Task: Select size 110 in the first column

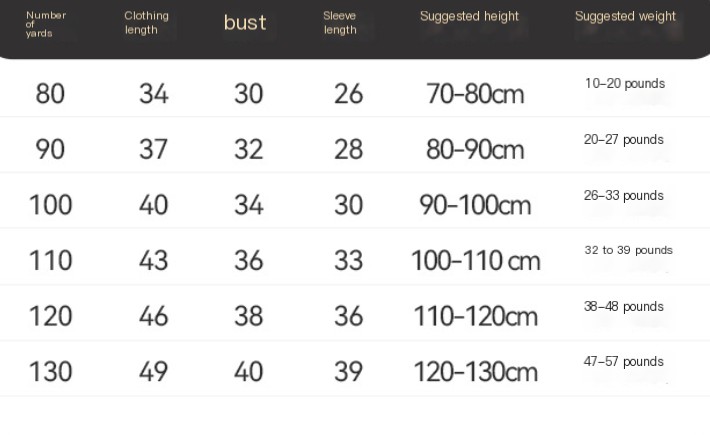Action: 50,261
